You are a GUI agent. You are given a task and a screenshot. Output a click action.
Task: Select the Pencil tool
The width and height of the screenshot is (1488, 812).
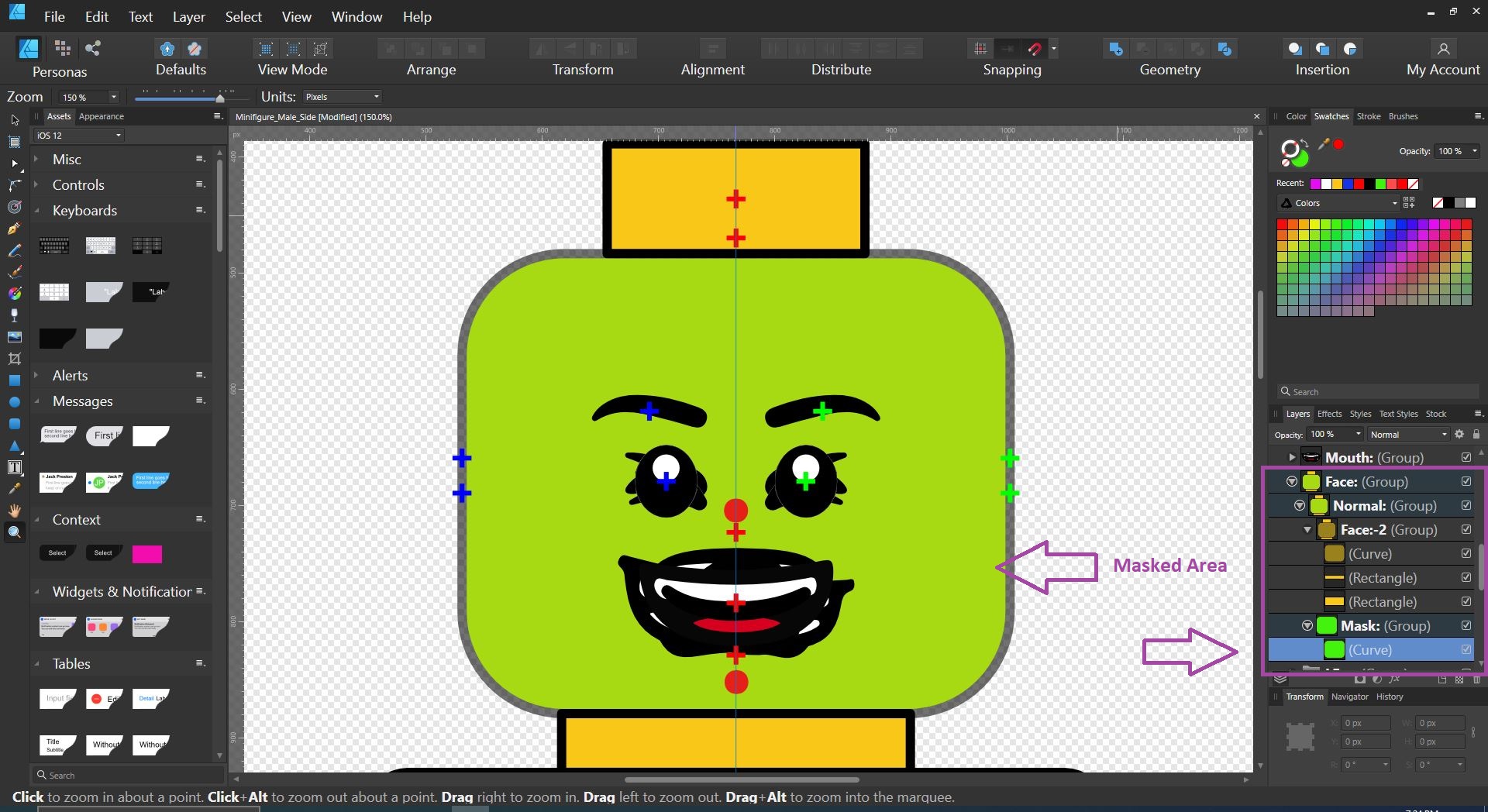(x=14, y=250)
